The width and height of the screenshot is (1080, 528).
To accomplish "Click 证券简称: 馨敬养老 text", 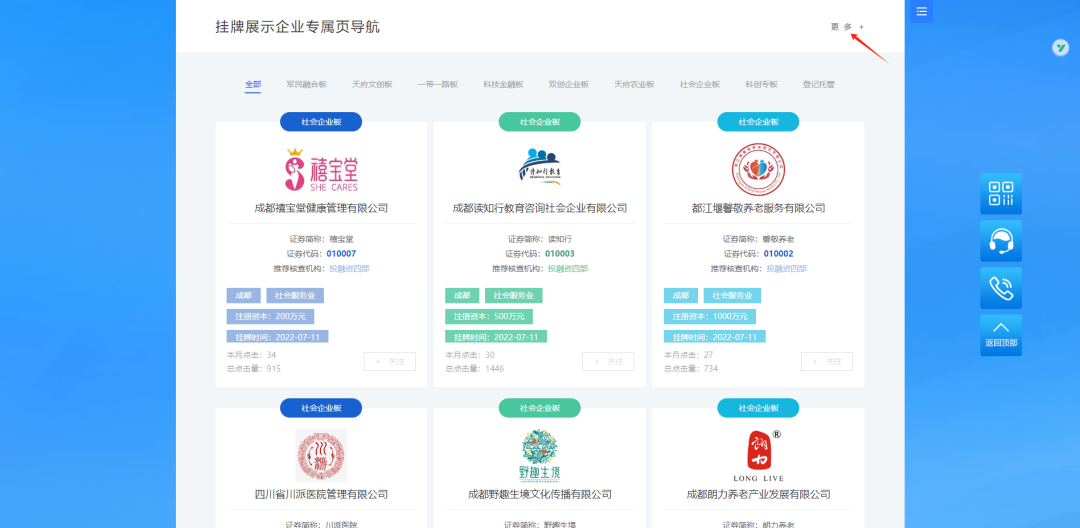I will 758,240.
